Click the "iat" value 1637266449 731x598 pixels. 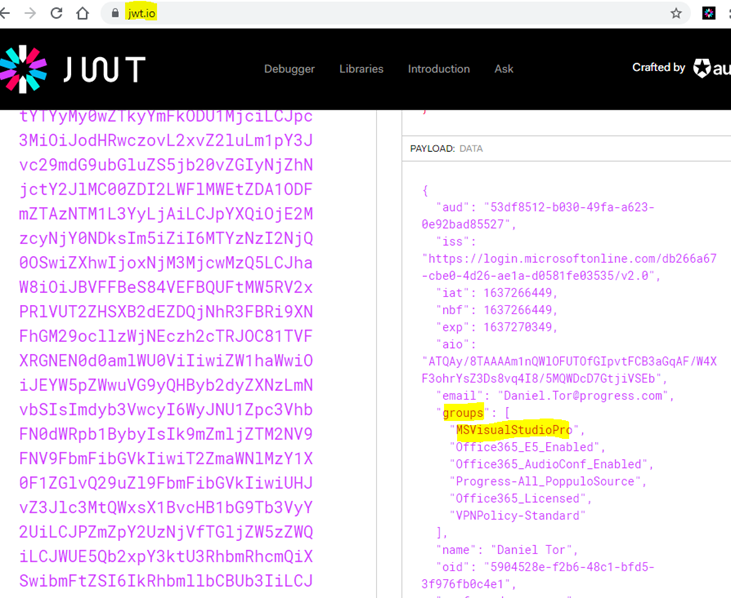point(517,293)
